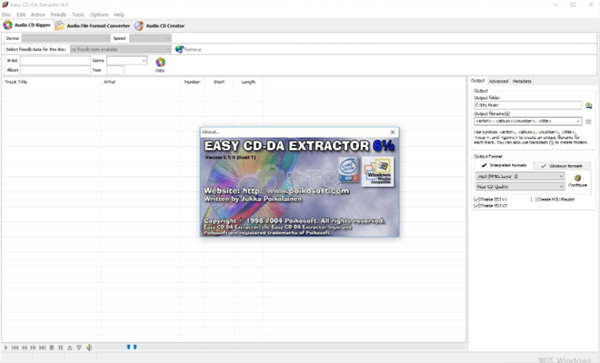This screenshot has width=600, height=363.
Task: Click the Audio CD Creator disc icon
Action: [139, 26]
